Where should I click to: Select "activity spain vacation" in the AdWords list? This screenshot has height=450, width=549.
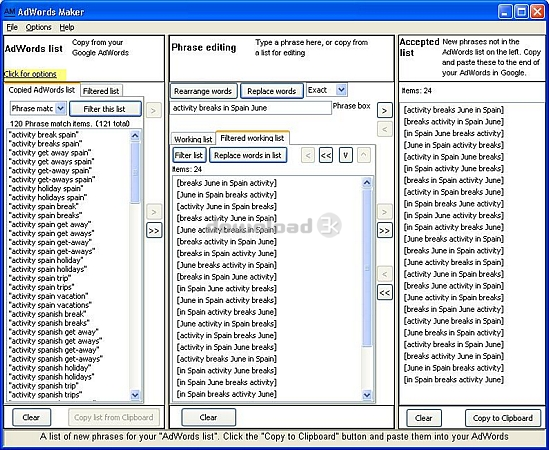click(48, 297)
